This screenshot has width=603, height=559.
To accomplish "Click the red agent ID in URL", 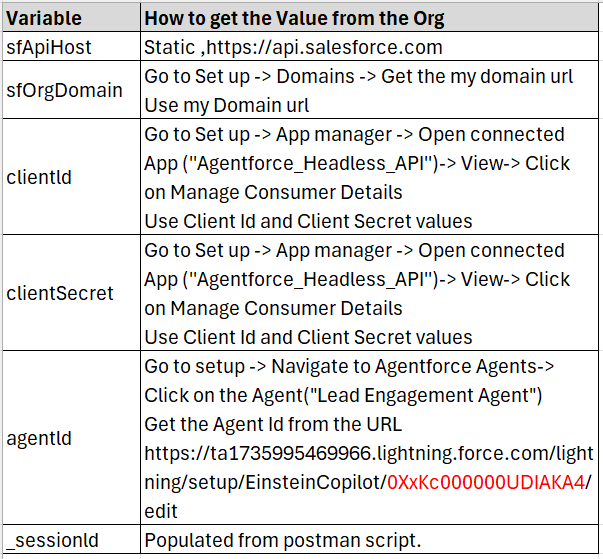I will coord(485,482).
